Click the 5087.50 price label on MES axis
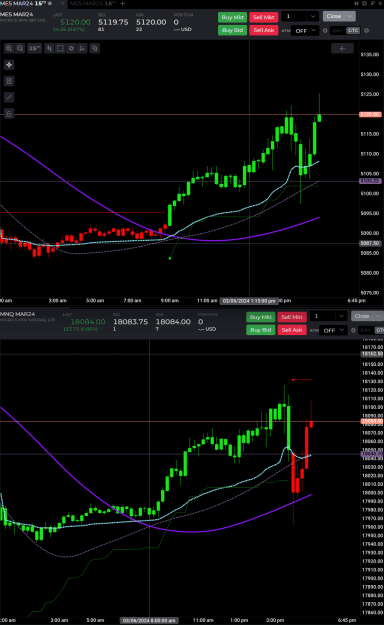The width and height of the screenshot is (384, 625). (370, 243)
